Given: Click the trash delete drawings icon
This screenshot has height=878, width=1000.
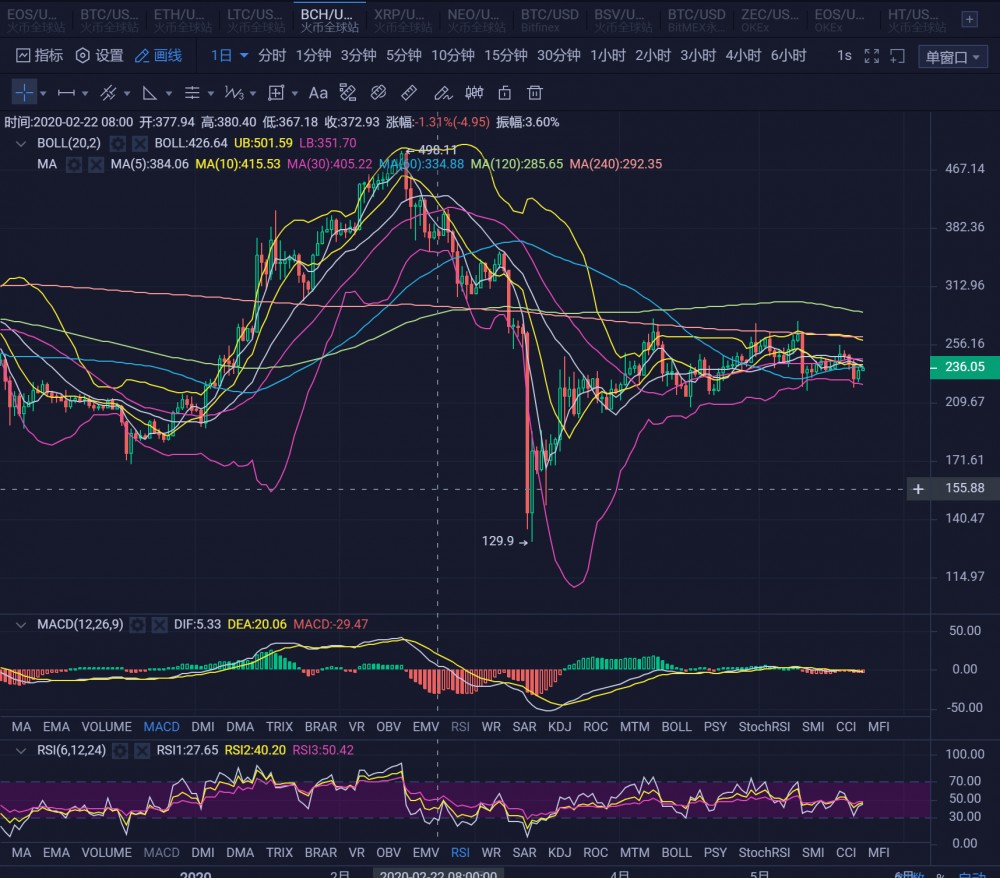Looking at the screenshot, I should (535, 93).
